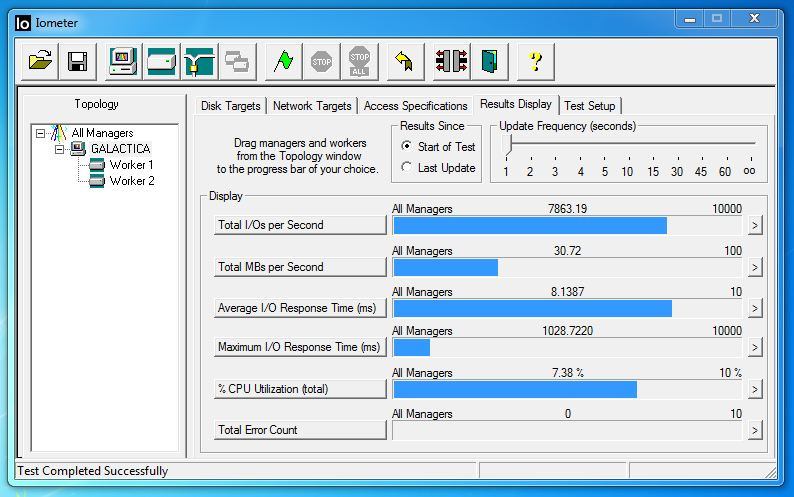The width and height of the screenshot is (794, 497).
Task: Click the GALACTICA computer icon
Action: 78,148
